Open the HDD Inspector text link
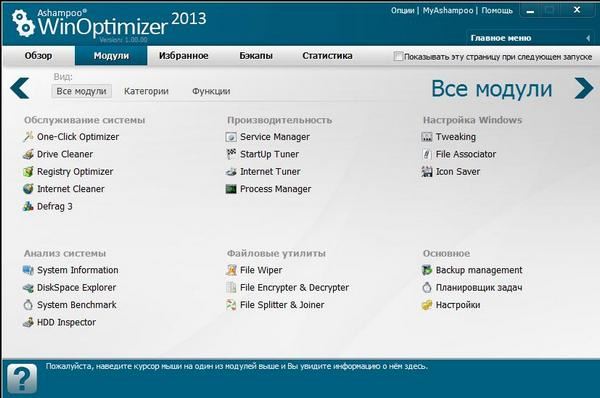Image resolution: width=600 pixels, height=398 pixels. 67,322
